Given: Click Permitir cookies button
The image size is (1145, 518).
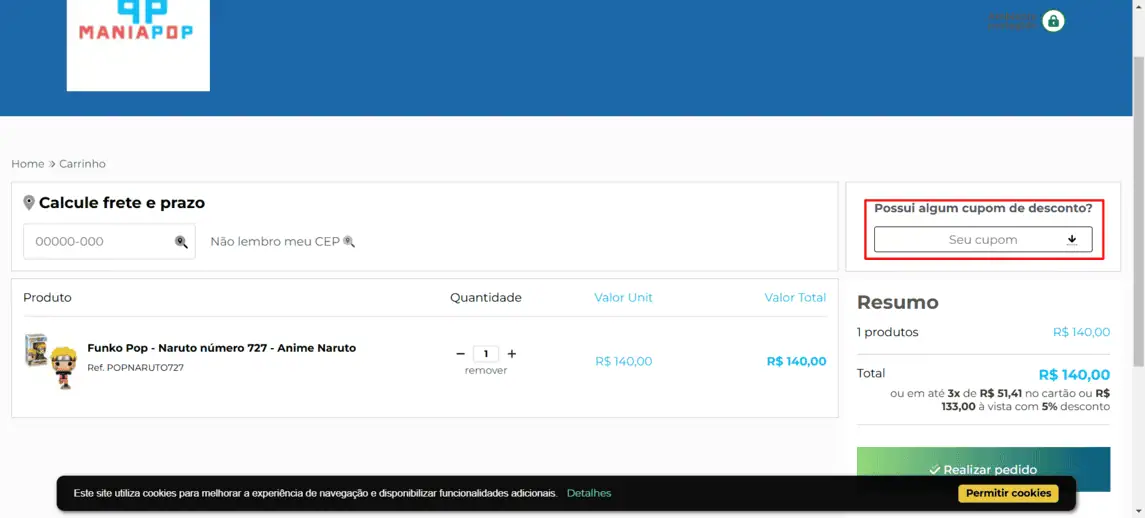Looking at the screenshot, I should pos(1008,493).
